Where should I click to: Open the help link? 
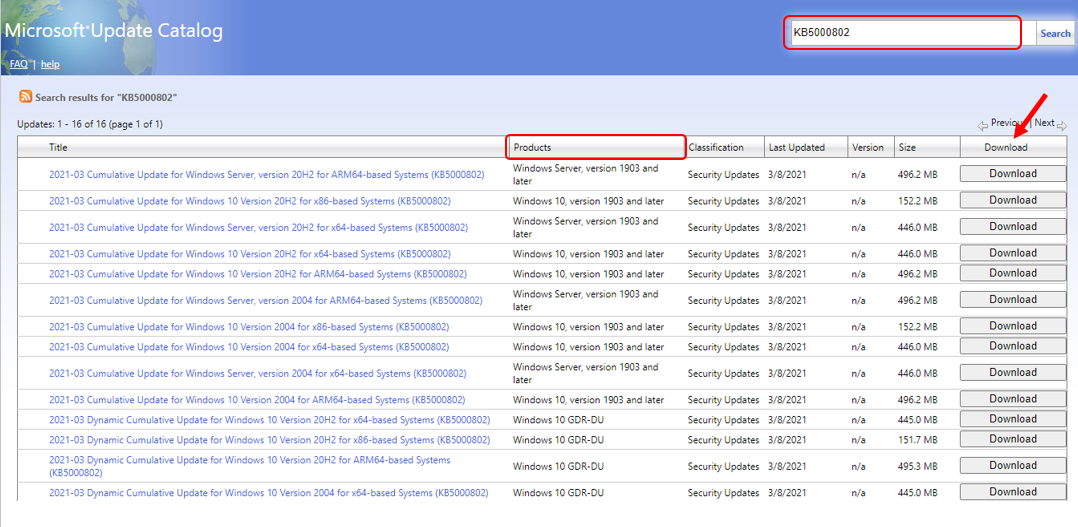point(50,64)
